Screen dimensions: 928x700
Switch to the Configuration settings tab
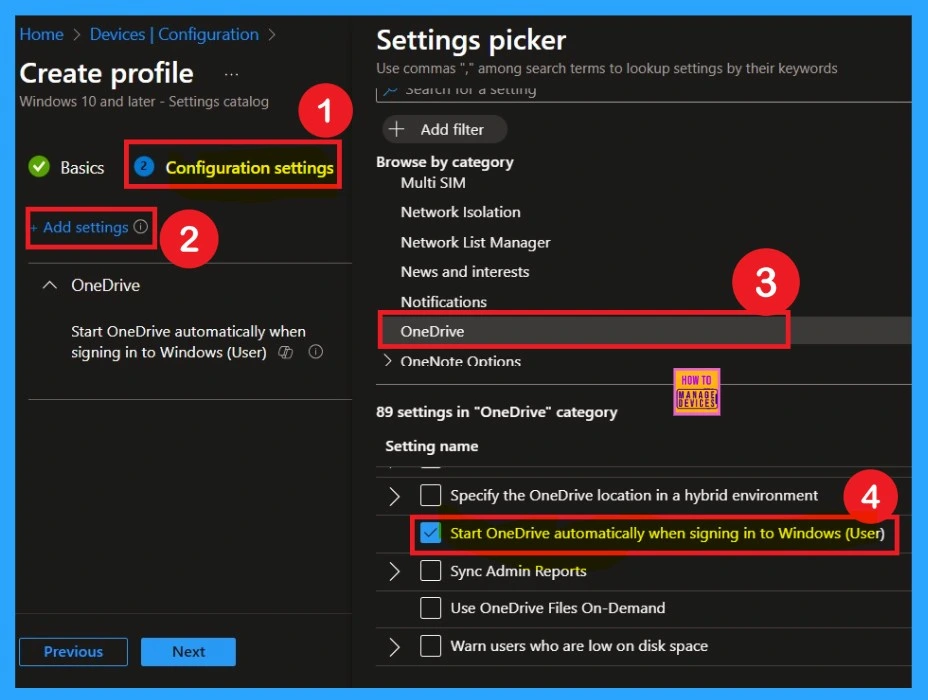(249, 167)
